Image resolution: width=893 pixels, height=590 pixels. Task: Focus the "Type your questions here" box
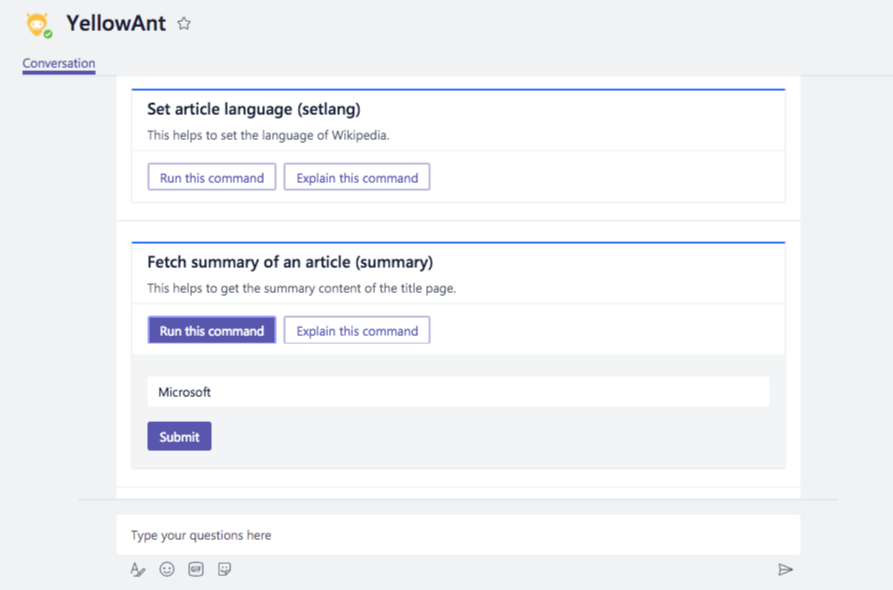click(458, 535)
